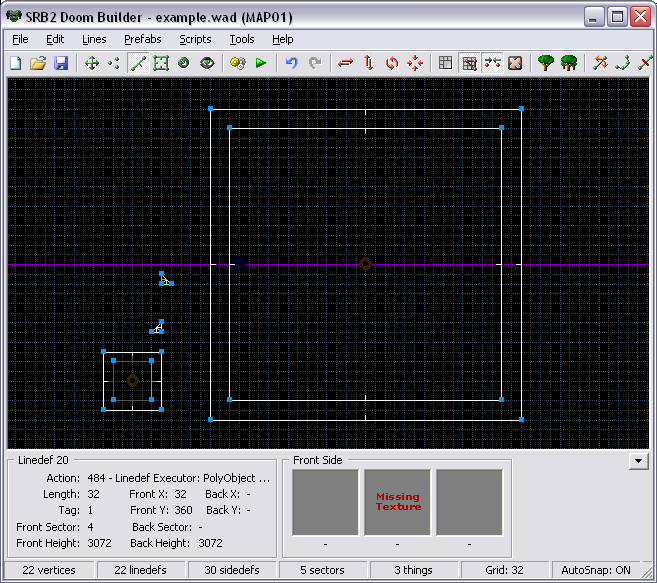Click the red circular Rotate selection icon

coord(392,63)
